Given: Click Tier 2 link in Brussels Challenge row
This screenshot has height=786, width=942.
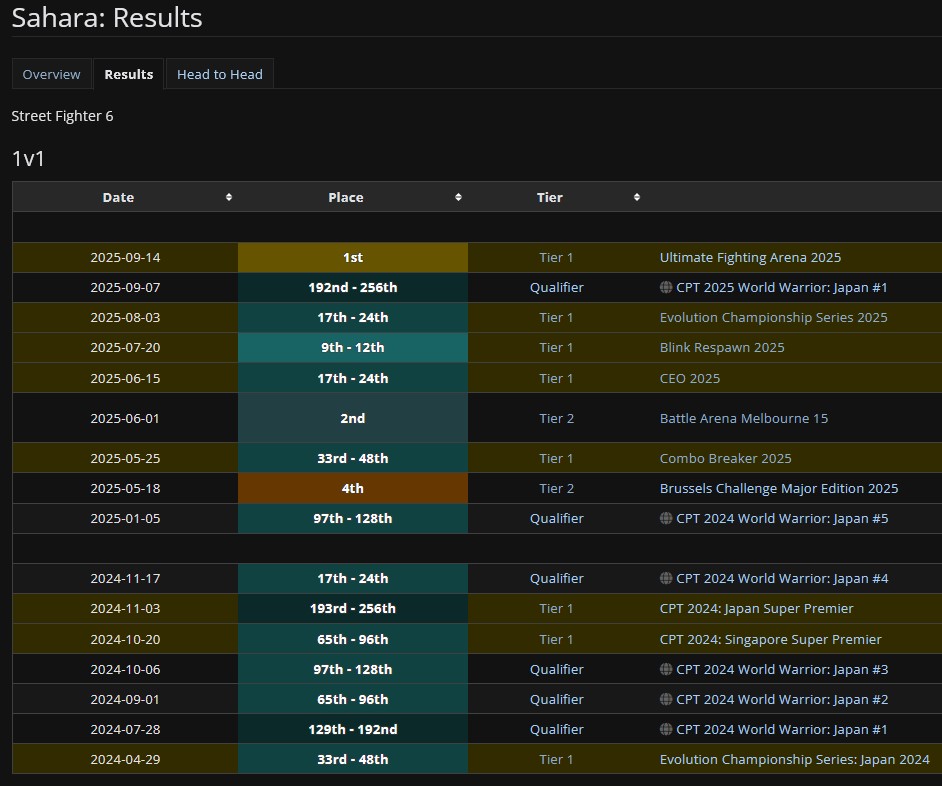Looking at the screenshot, I should tap(556, 488).
